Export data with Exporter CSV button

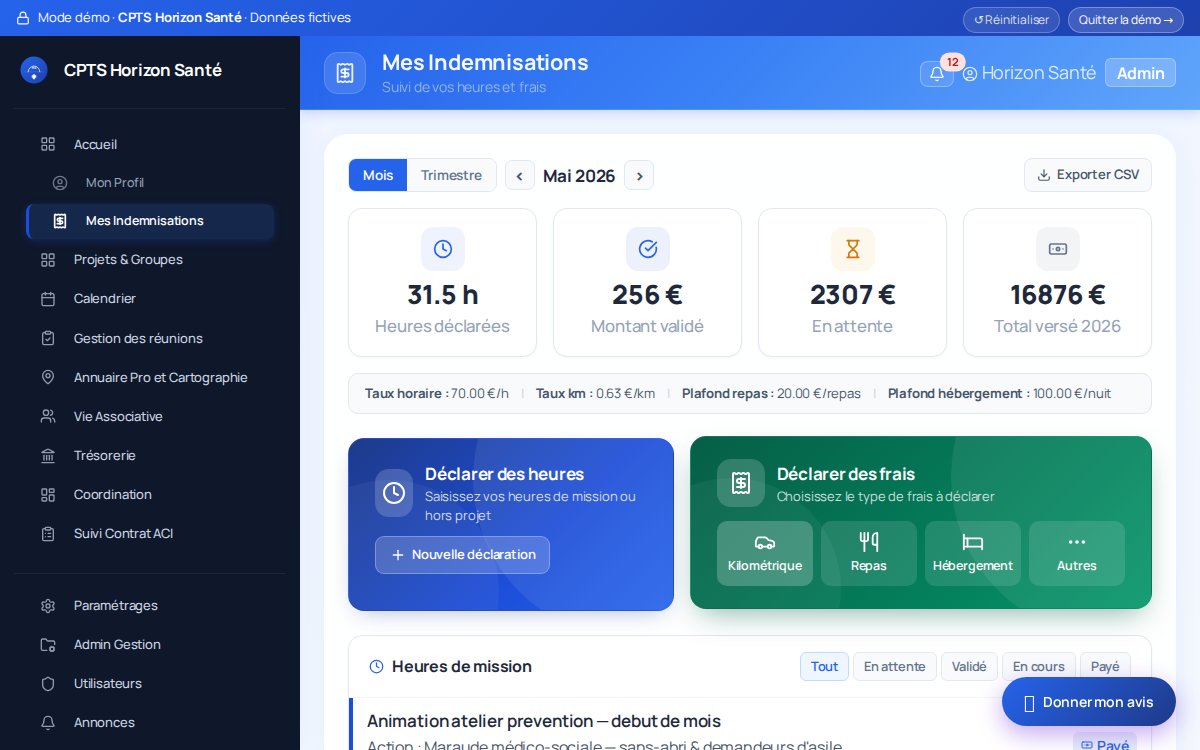pos(1088,175)
